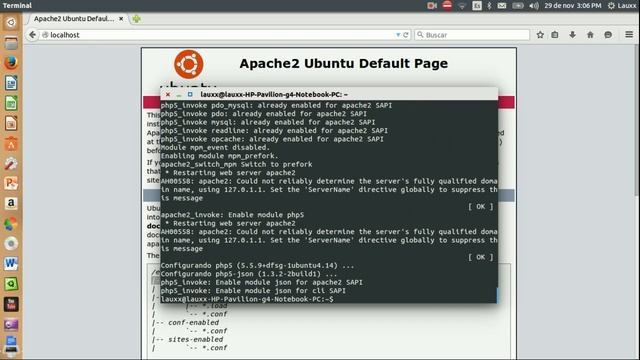This screenshot has height=360, width=640.
Task: Click 'apache2_invoke: Enable module php5' line
Action: (x=232, y=215)
